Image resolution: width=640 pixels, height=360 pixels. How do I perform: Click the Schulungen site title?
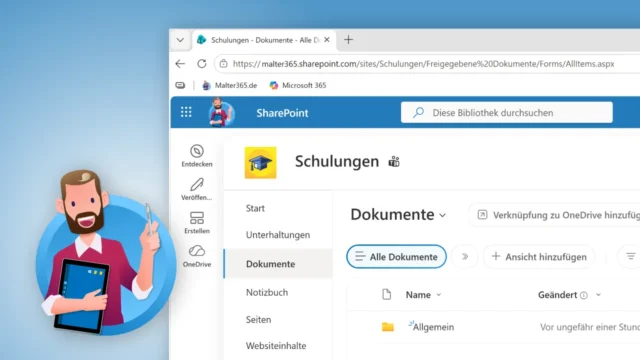click(337, 162)
